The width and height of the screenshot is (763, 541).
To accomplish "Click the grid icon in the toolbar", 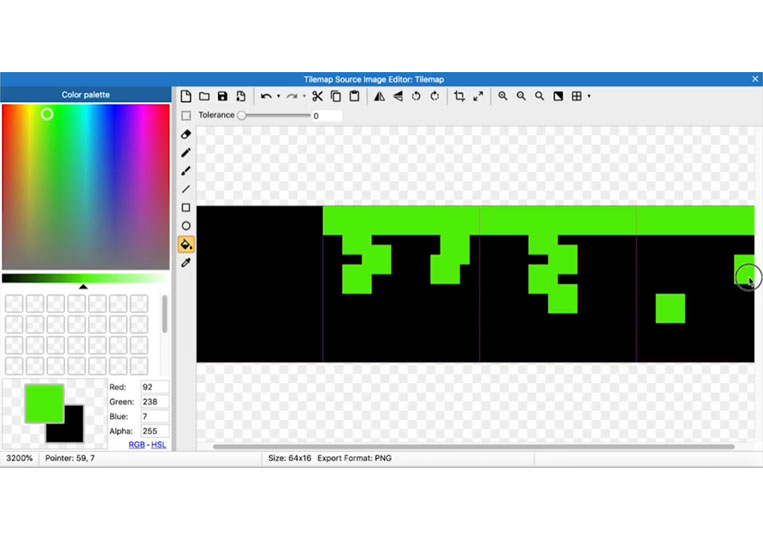I will [577, 96].
